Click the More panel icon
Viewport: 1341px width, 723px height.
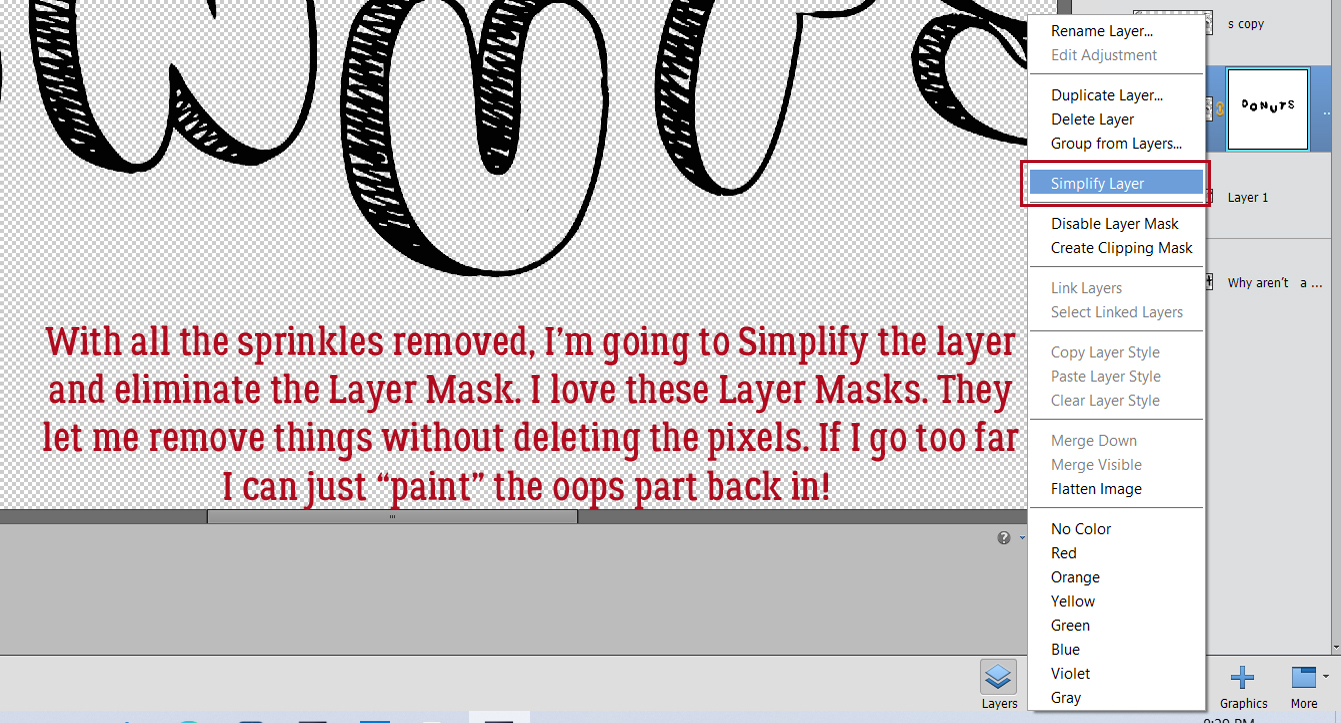point(1303,678)
